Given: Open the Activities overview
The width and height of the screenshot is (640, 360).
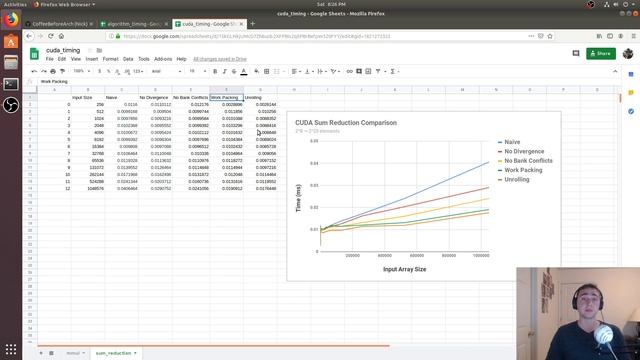Looking at the screenshot, I should point(15,4).
